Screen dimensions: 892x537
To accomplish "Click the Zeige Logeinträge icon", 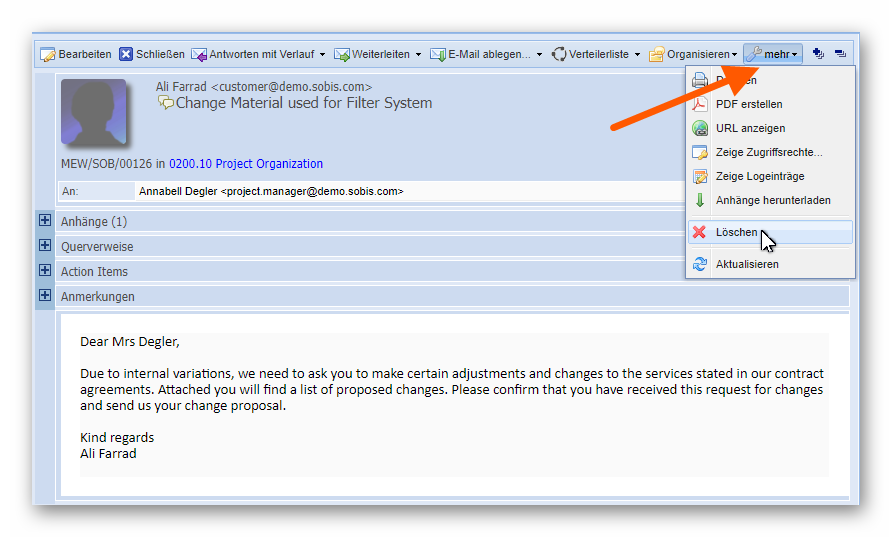I will [x=700, y=176].
